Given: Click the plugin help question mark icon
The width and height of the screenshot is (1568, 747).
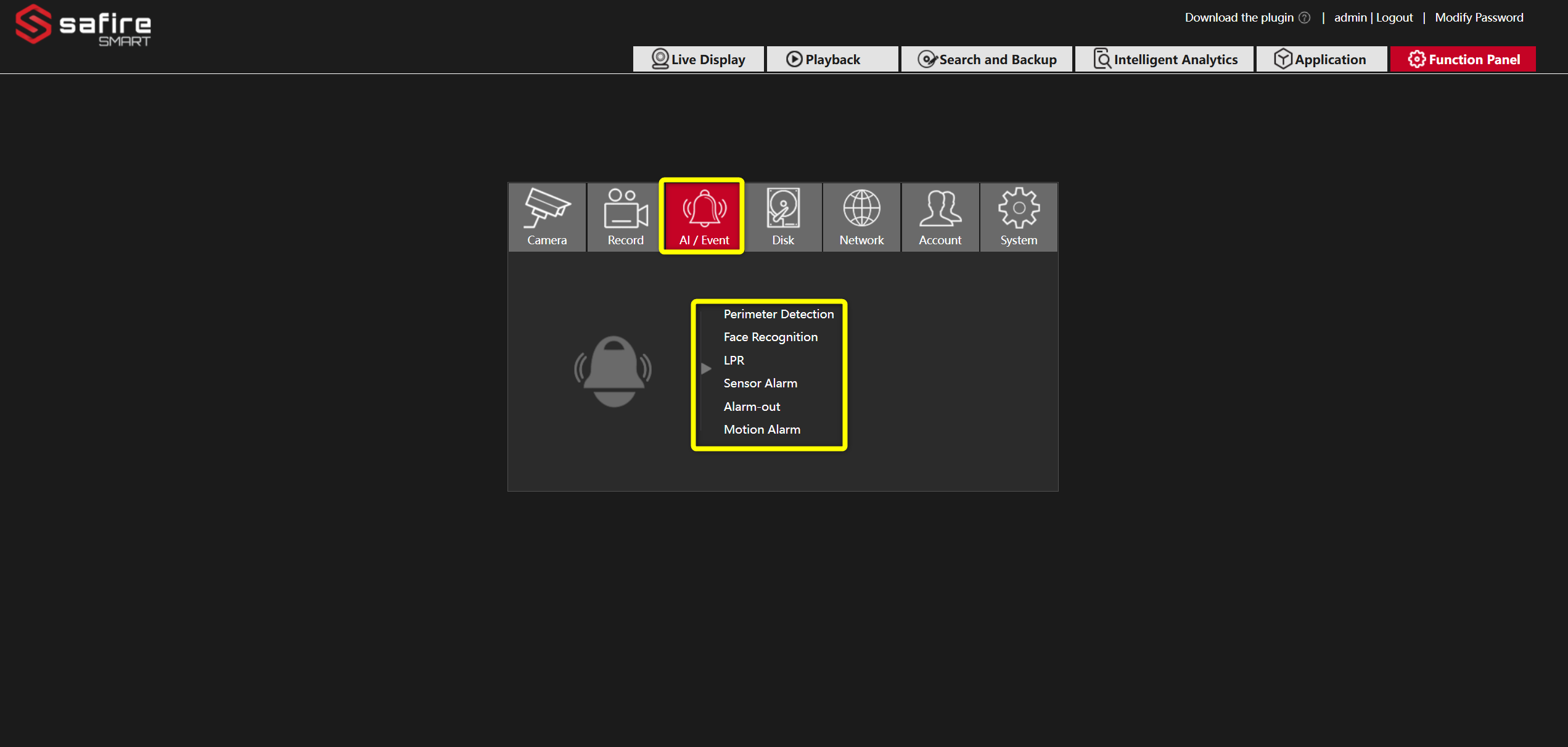Looking at the screenshot, I should pyautogui.click(x=1305, y=18).
